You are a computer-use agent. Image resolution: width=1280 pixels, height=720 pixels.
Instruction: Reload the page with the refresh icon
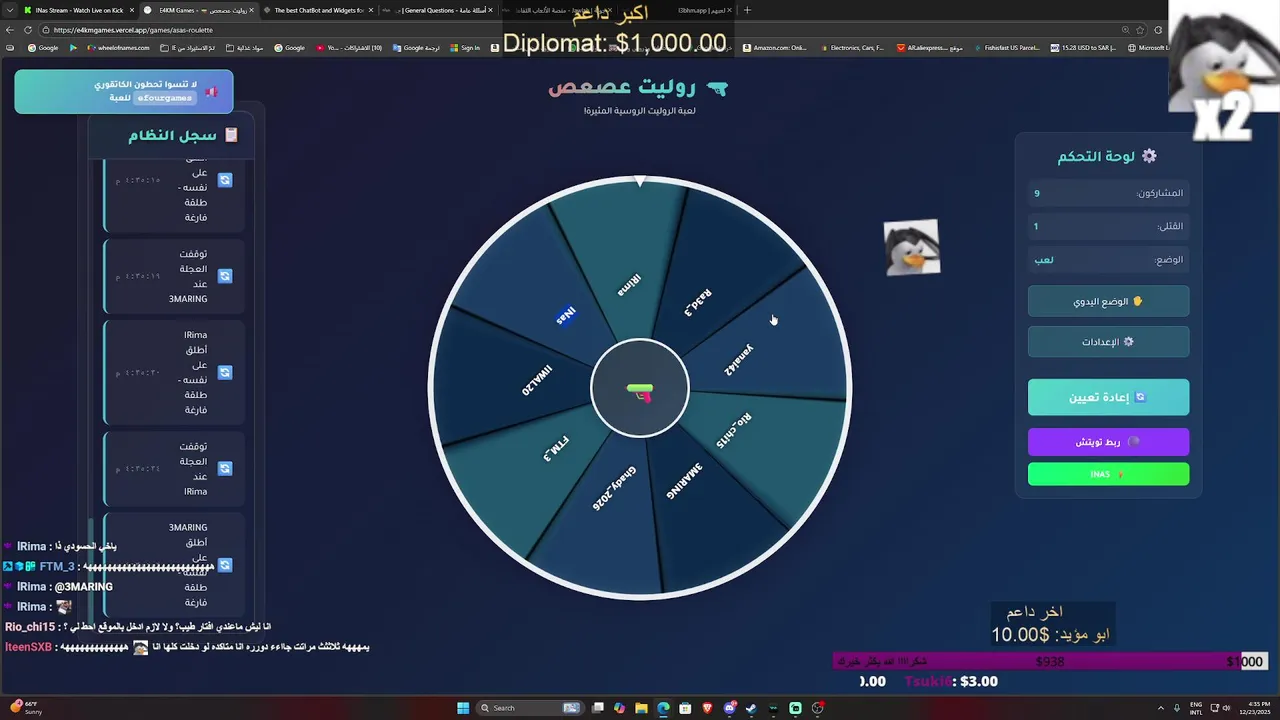(x=29, y=30)
